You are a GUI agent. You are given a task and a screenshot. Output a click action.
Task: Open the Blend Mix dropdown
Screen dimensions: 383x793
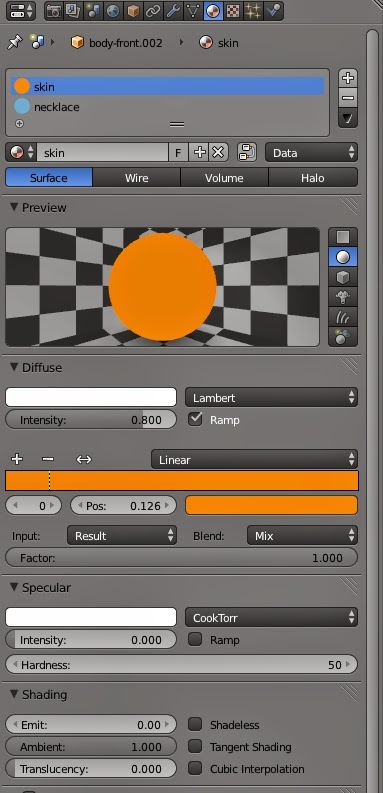(x=302, y=535)
